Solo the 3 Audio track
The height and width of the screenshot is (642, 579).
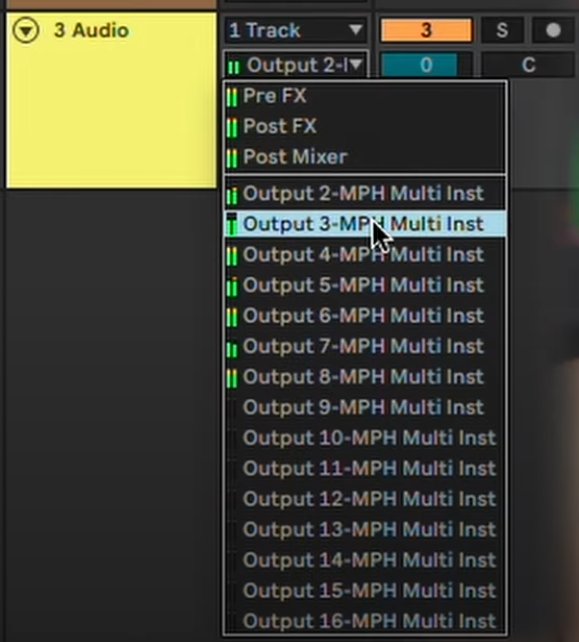502,30
